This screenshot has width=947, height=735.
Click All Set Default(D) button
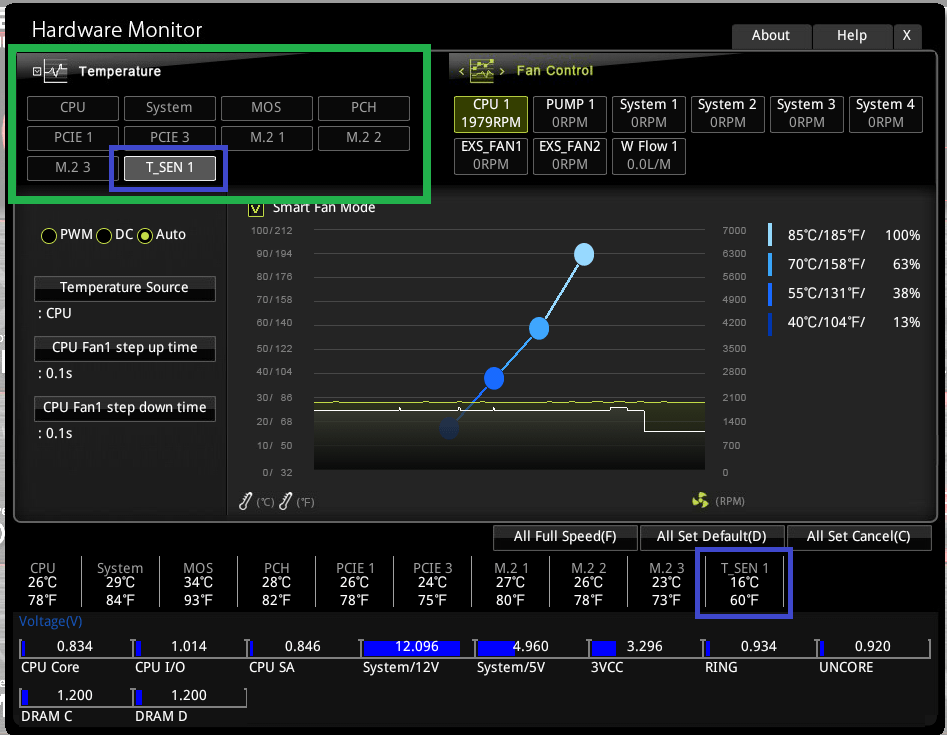(x=711, y=537)
